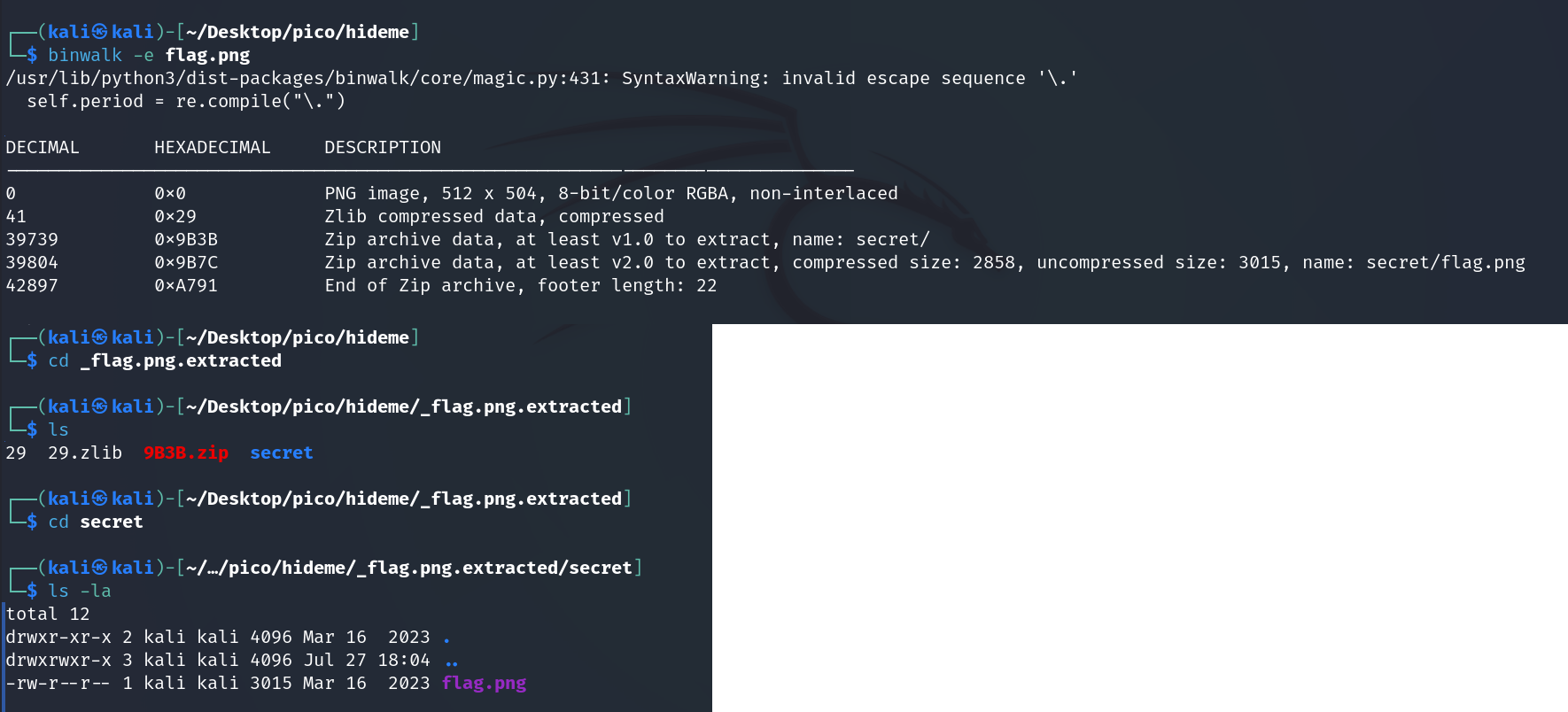Click the blue secret directory in ls output
This screenshot has height=712, width=1568.
[282, 453]
